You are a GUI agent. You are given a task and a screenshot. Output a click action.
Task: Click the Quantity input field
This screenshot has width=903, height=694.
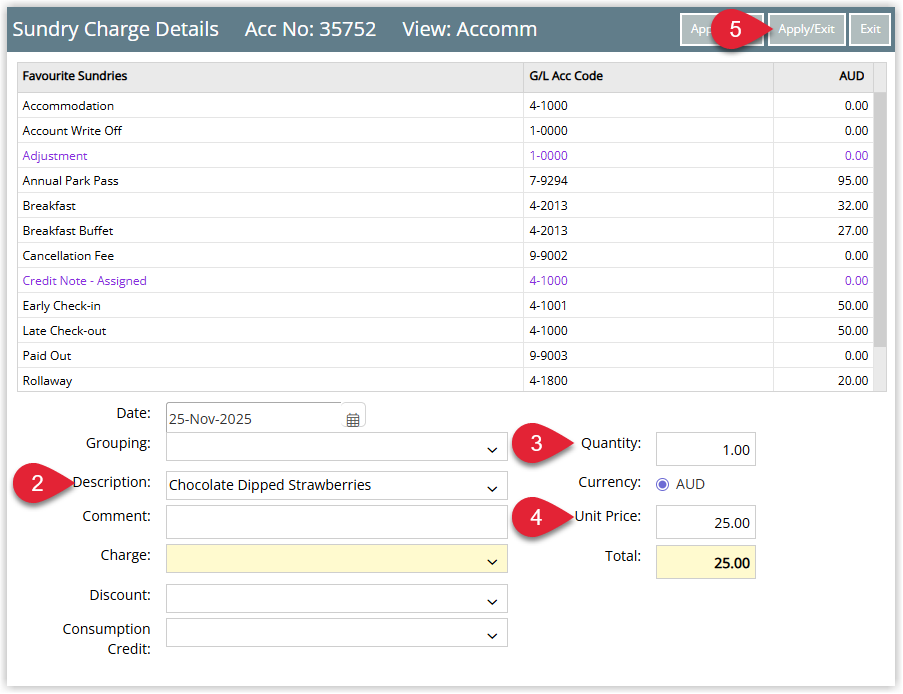pyautogui.click(x=705, y=449)
